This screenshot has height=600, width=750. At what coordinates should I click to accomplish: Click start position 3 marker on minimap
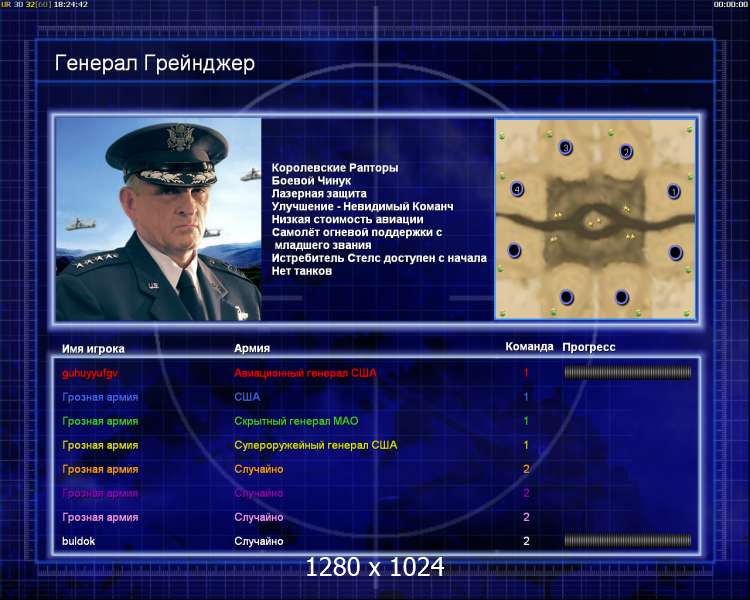566,147
